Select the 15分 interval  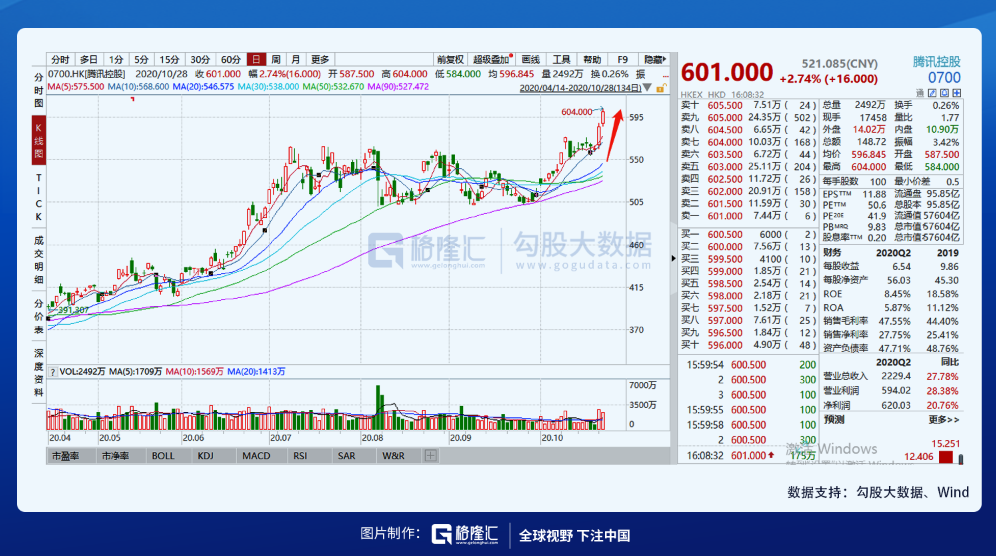169,59
